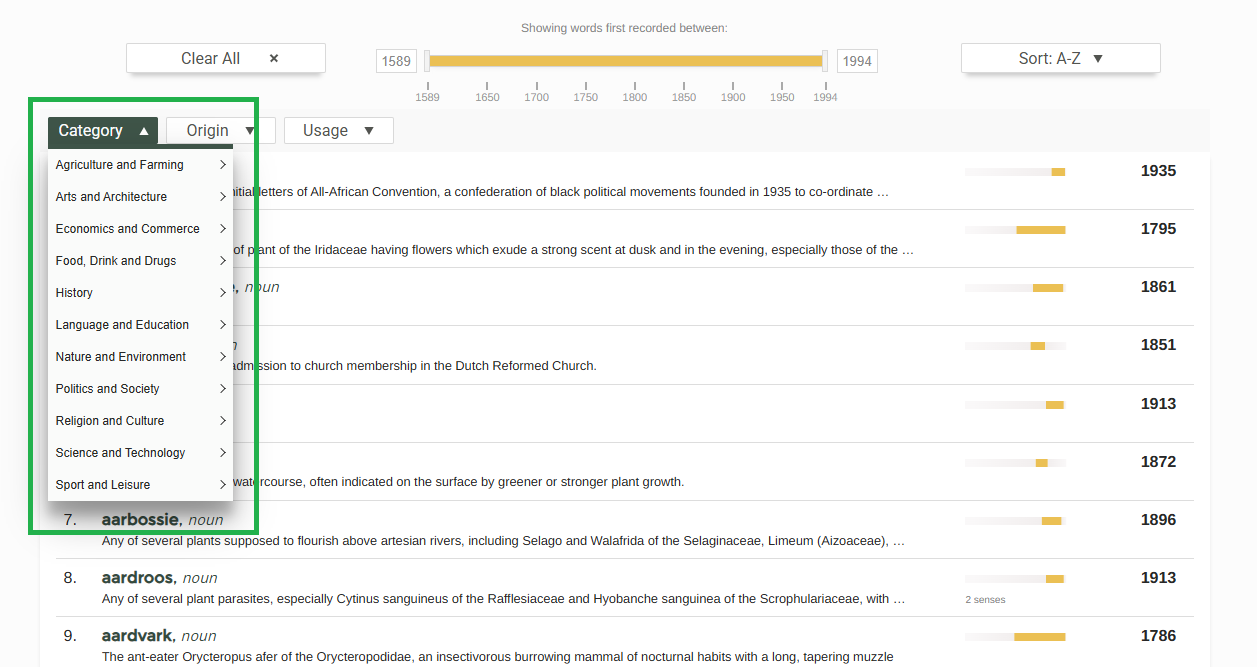Pick Language and Education category
Viewport: 1257px width, 667px height.
click(122, 325)
